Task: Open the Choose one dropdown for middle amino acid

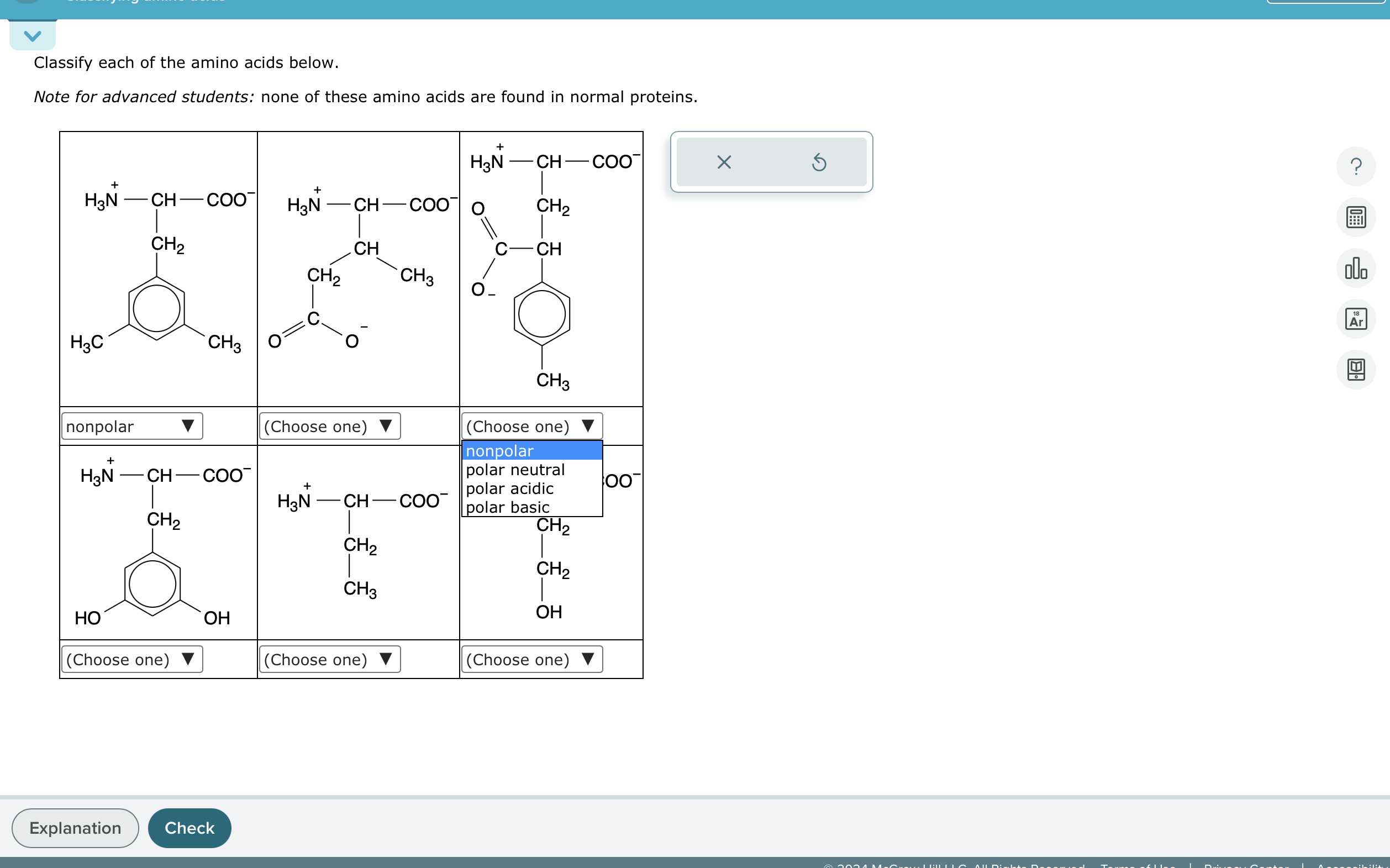Action: coord(330,426)
